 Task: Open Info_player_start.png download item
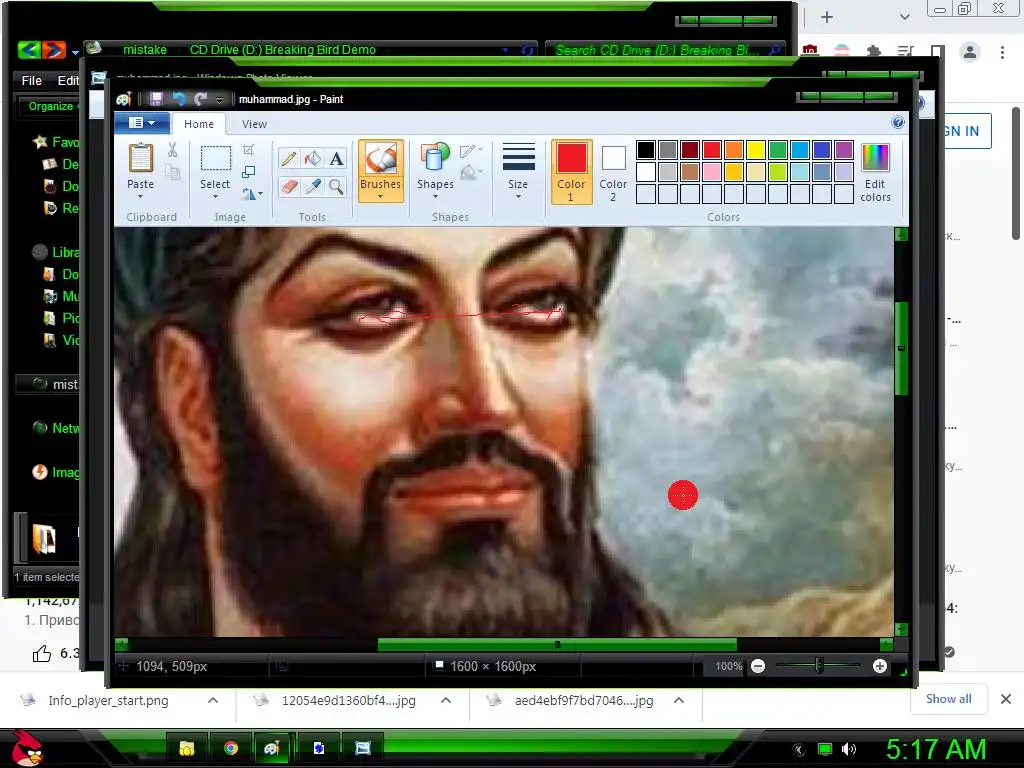tap(108, 700)
